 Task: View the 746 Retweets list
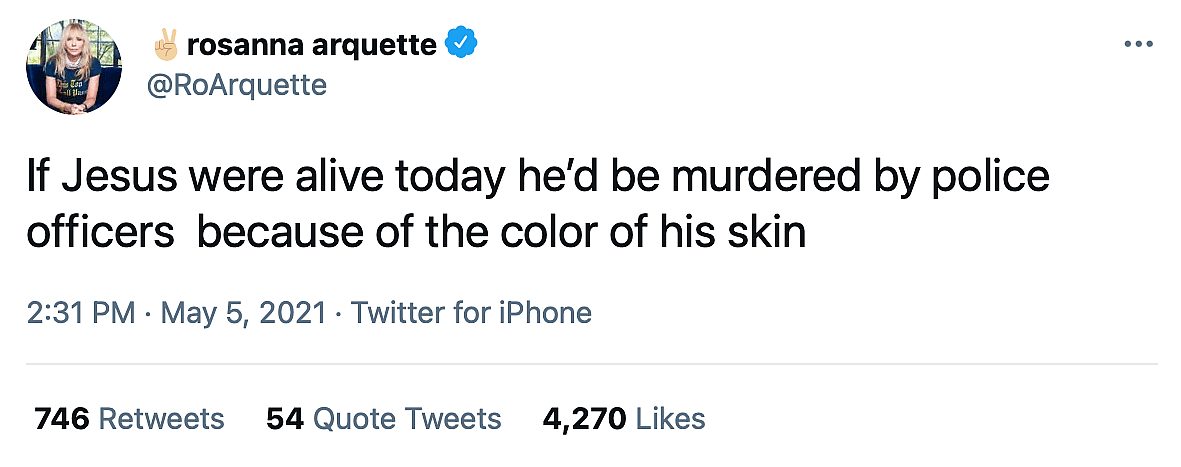[130, 418]
